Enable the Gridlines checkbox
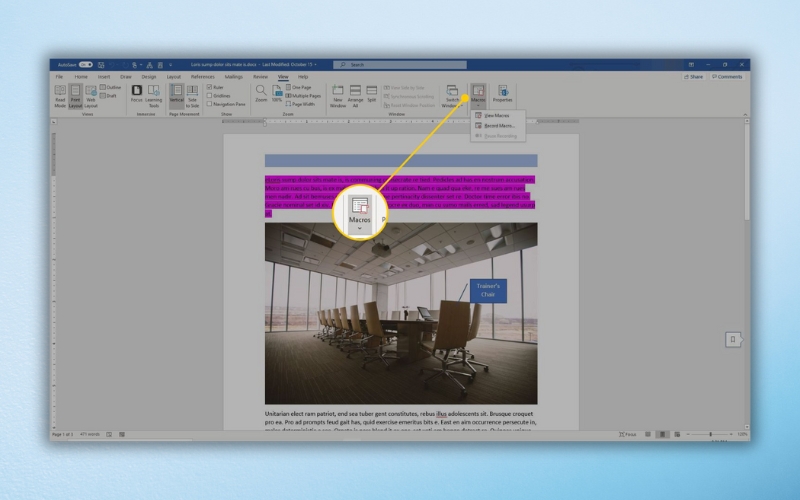This screenshot has width=800, height=500. tap(209, 95)
